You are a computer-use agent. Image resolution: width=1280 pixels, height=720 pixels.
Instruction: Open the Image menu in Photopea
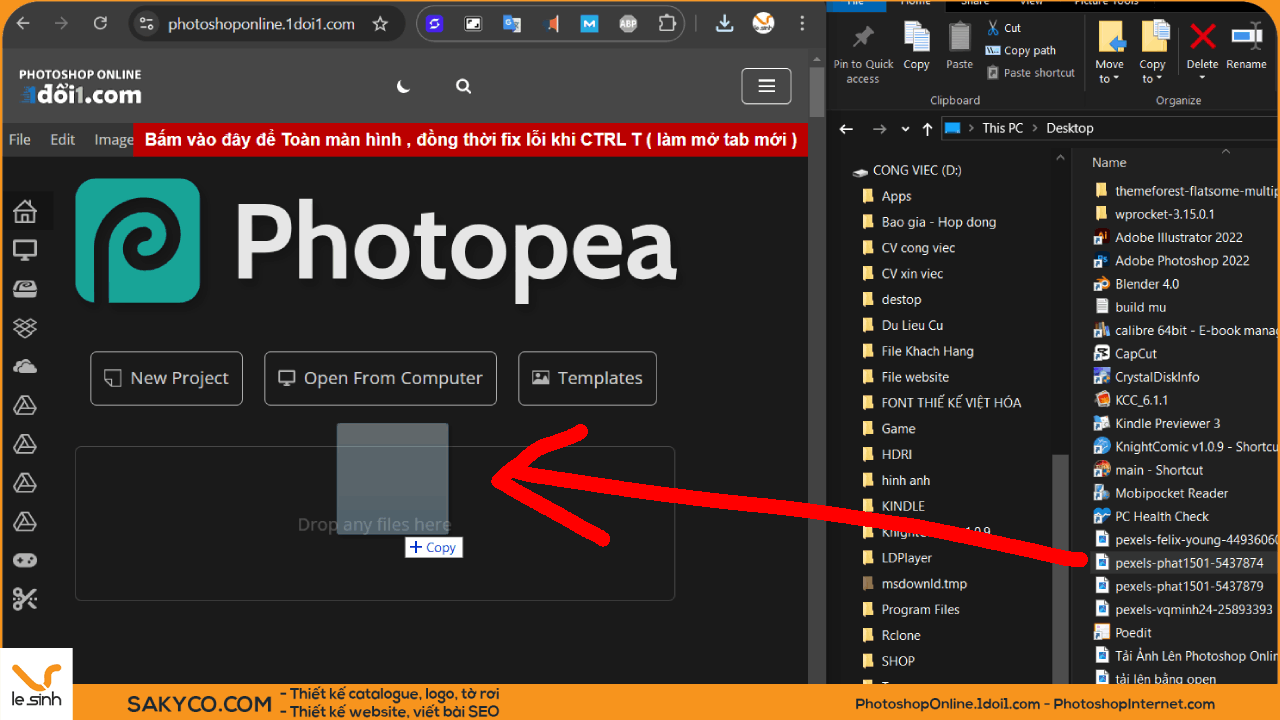pyautogui.click(x=114, y=140)
